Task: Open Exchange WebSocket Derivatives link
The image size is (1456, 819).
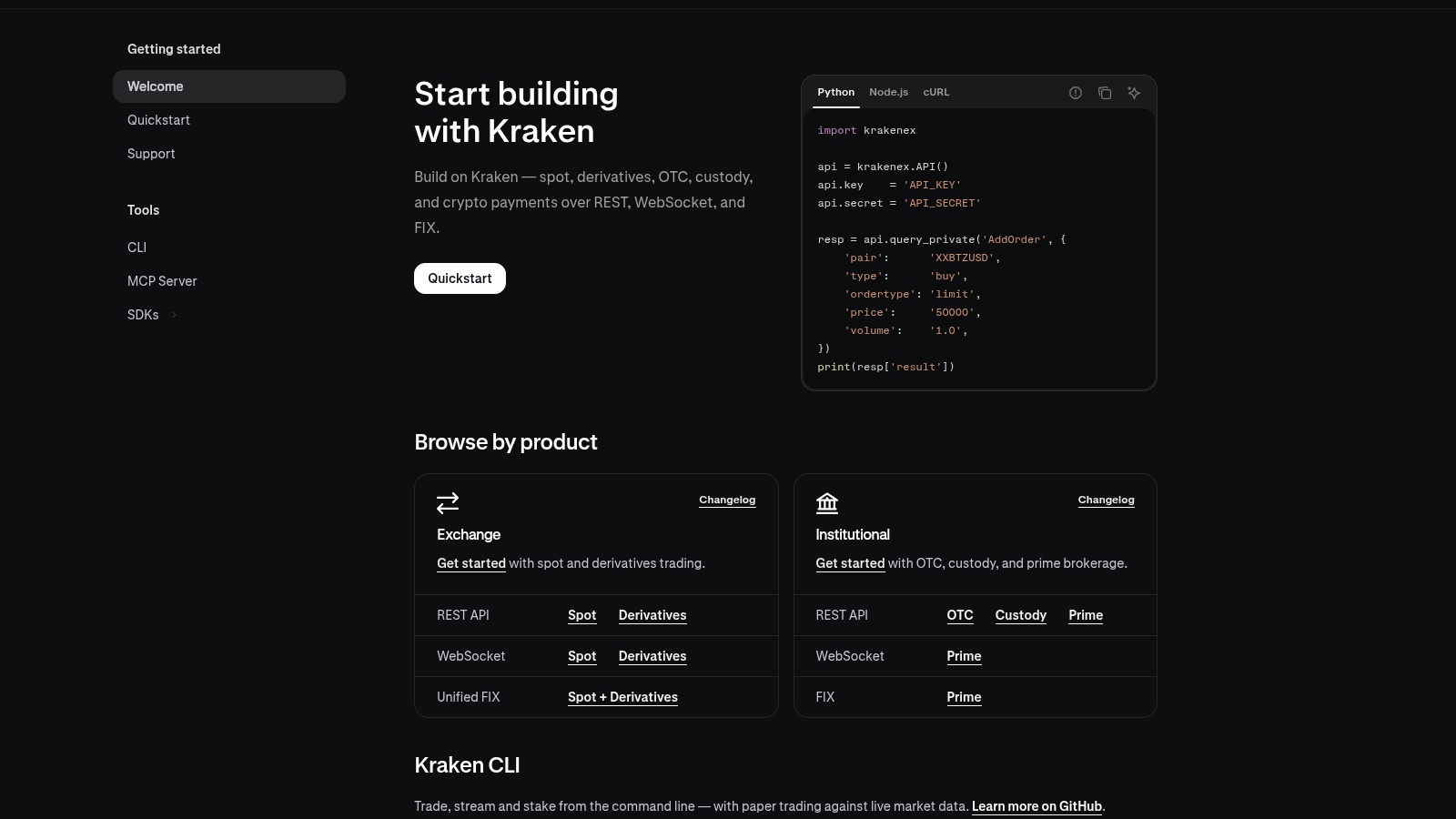Action: (652, 656)
